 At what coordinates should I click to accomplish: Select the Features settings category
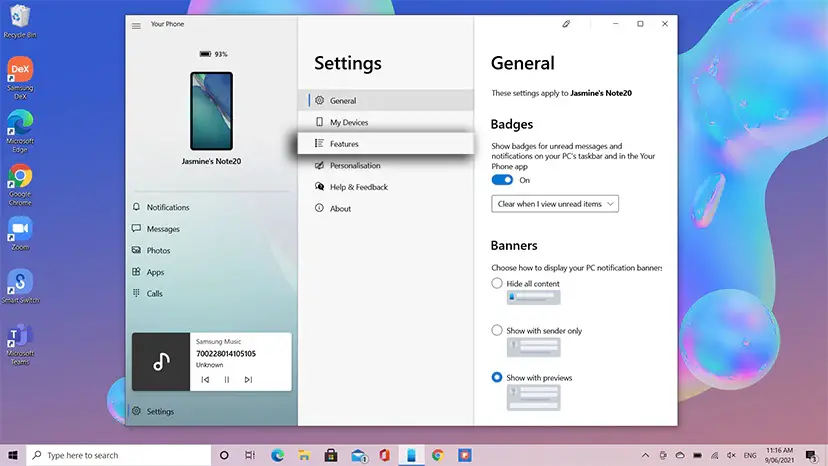(385, 144)
